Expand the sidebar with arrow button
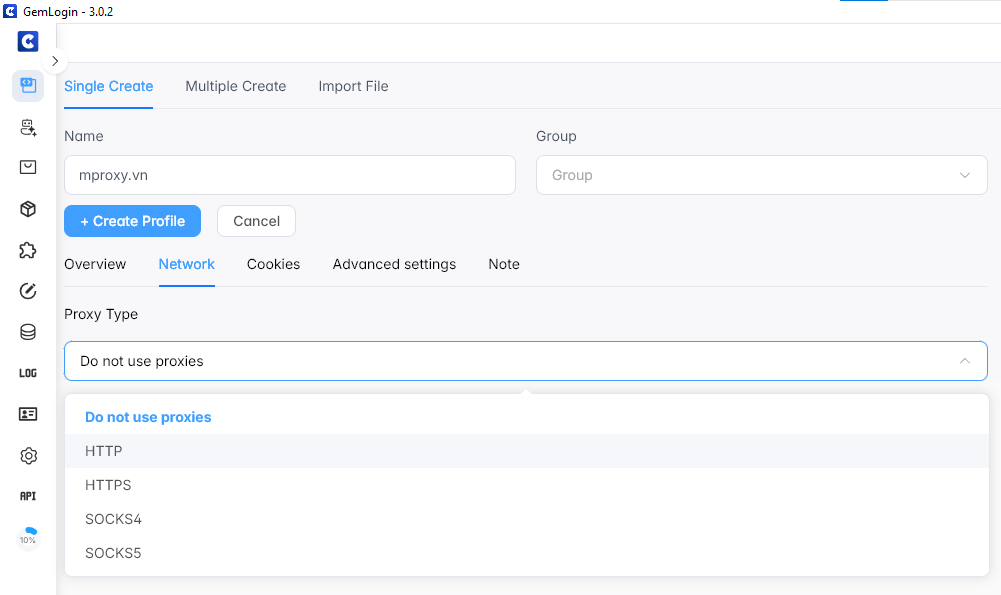The height and width of the screenshot is (595, 1001). [55, 61]
